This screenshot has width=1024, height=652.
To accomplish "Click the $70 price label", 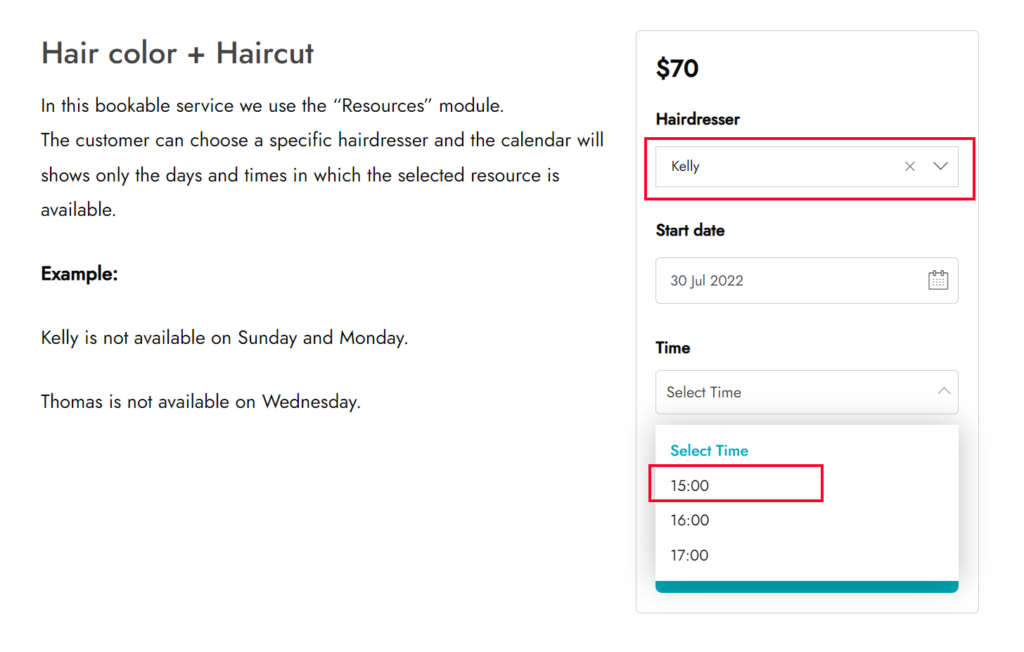I will (677, 69).
